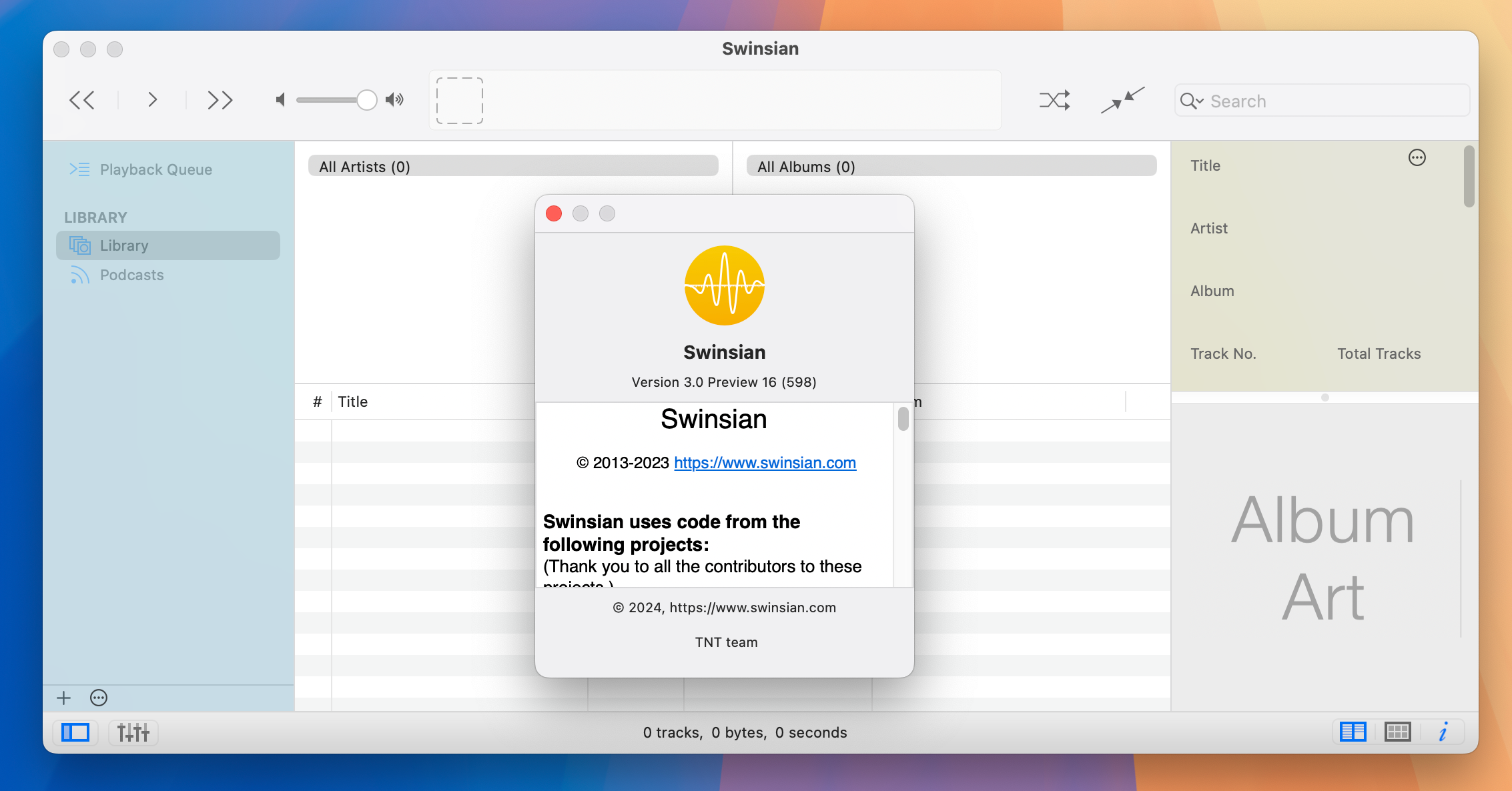Toggle the Podcasts section in sidebar
The height and width of the screenshot is (791, 1512).
(x=130, y=275)
